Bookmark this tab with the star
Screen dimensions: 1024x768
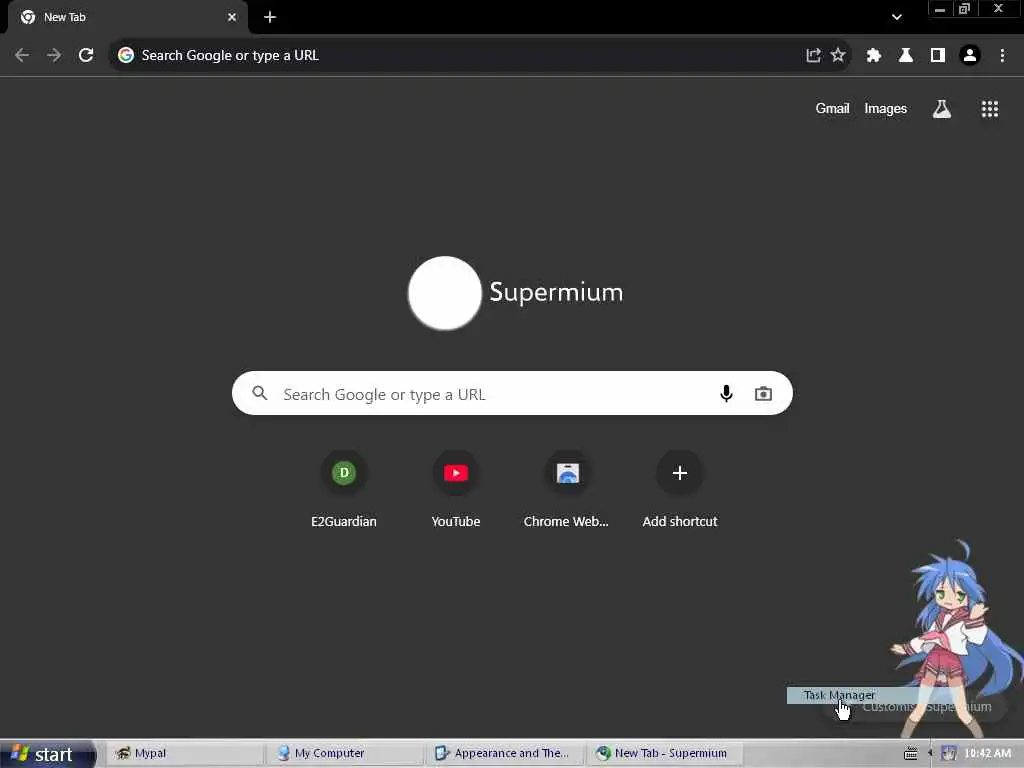click(x=838, y=56)
